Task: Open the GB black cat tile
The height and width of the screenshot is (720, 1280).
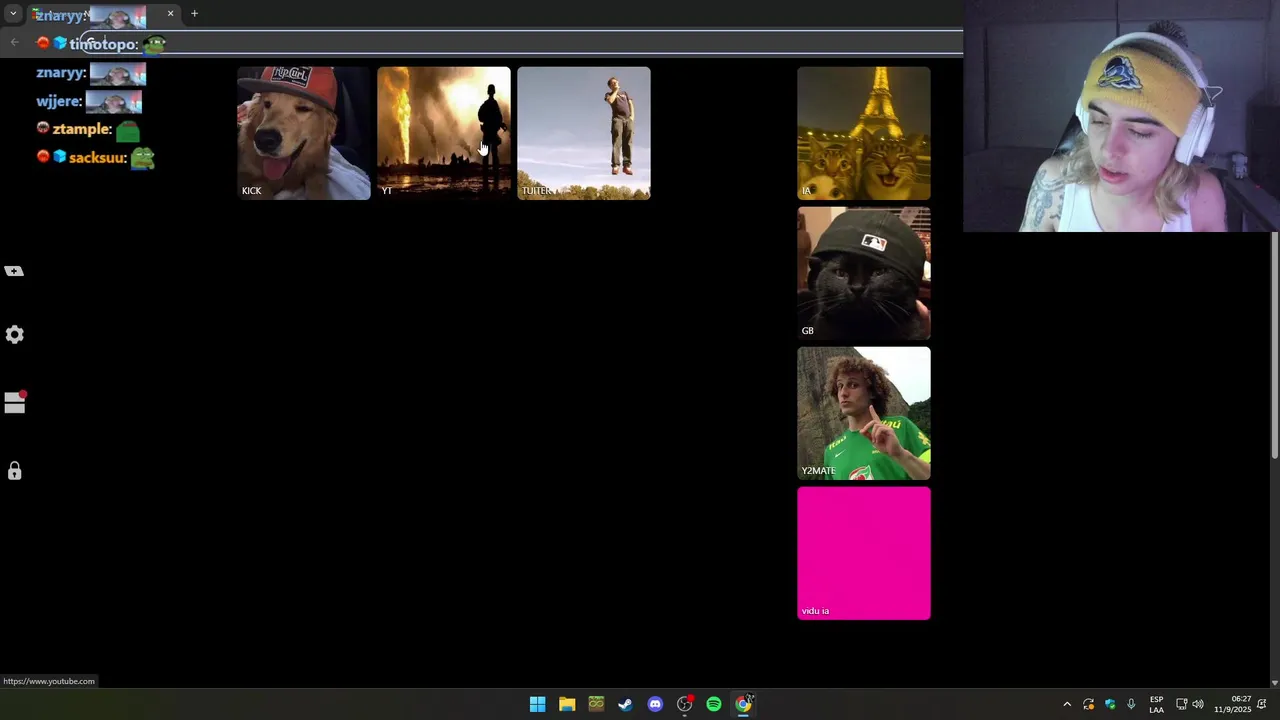Action: (x=864, y=273)
